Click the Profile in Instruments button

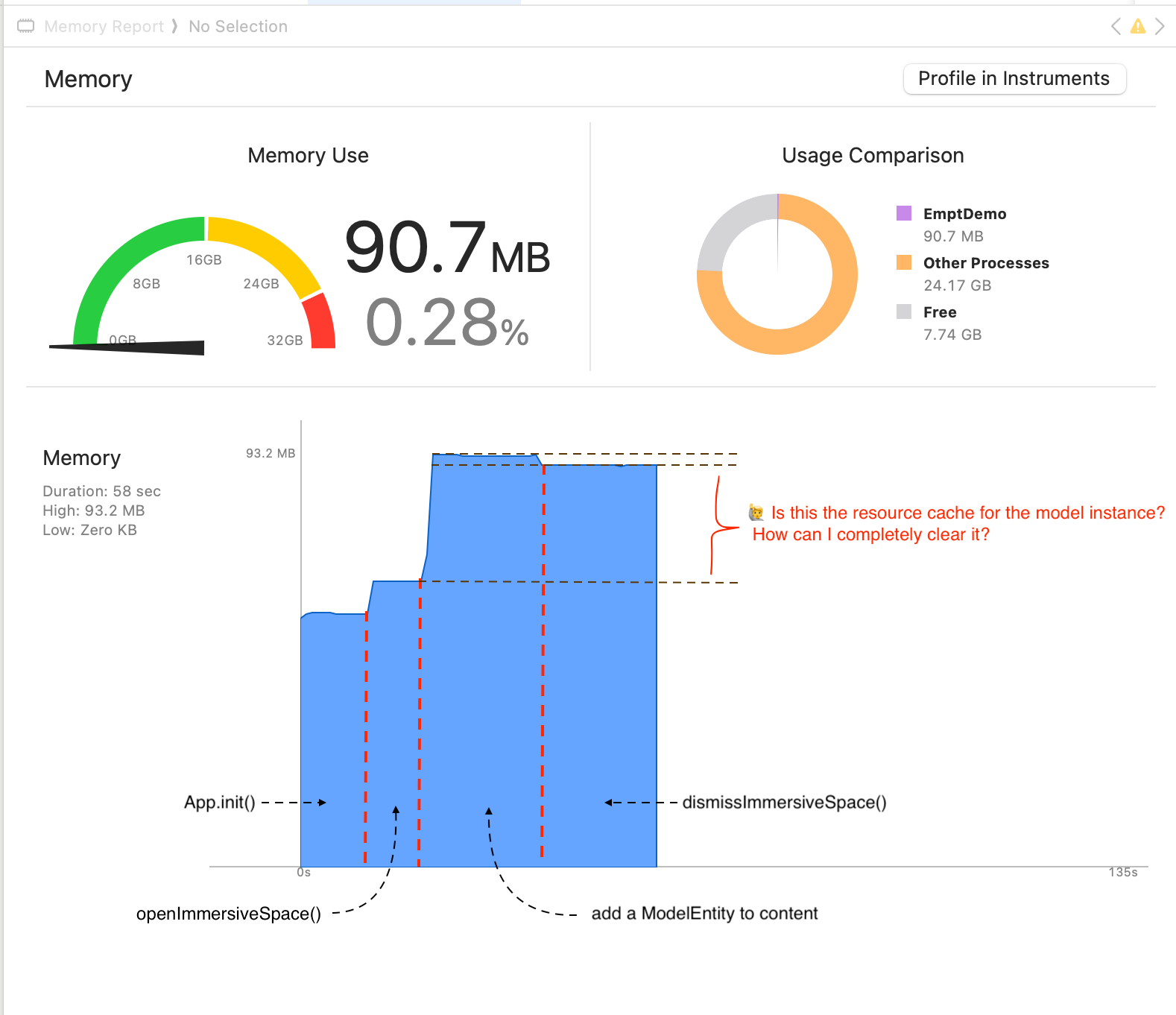pos(1014,78)
